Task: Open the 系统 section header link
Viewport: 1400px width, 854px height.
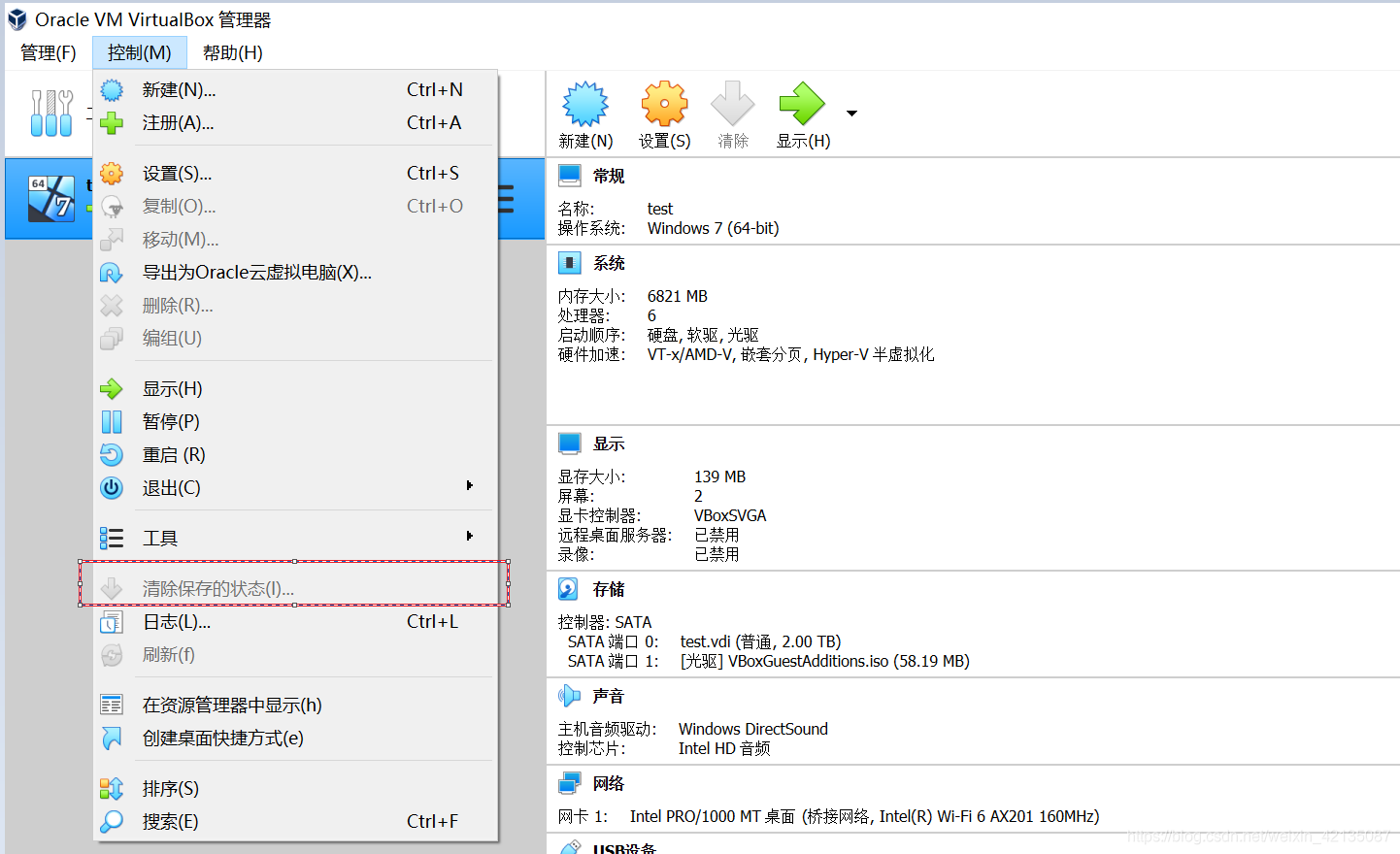Action: [x=609, y=263]
